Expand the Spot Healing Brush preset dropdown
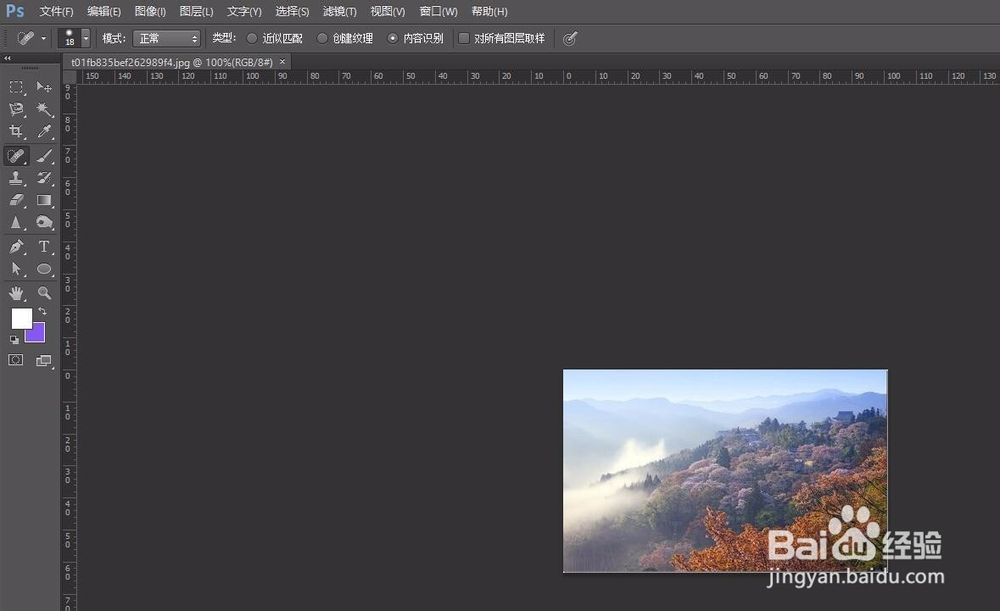This screenshot has width=1000, height=611. [x=42, y=38]
